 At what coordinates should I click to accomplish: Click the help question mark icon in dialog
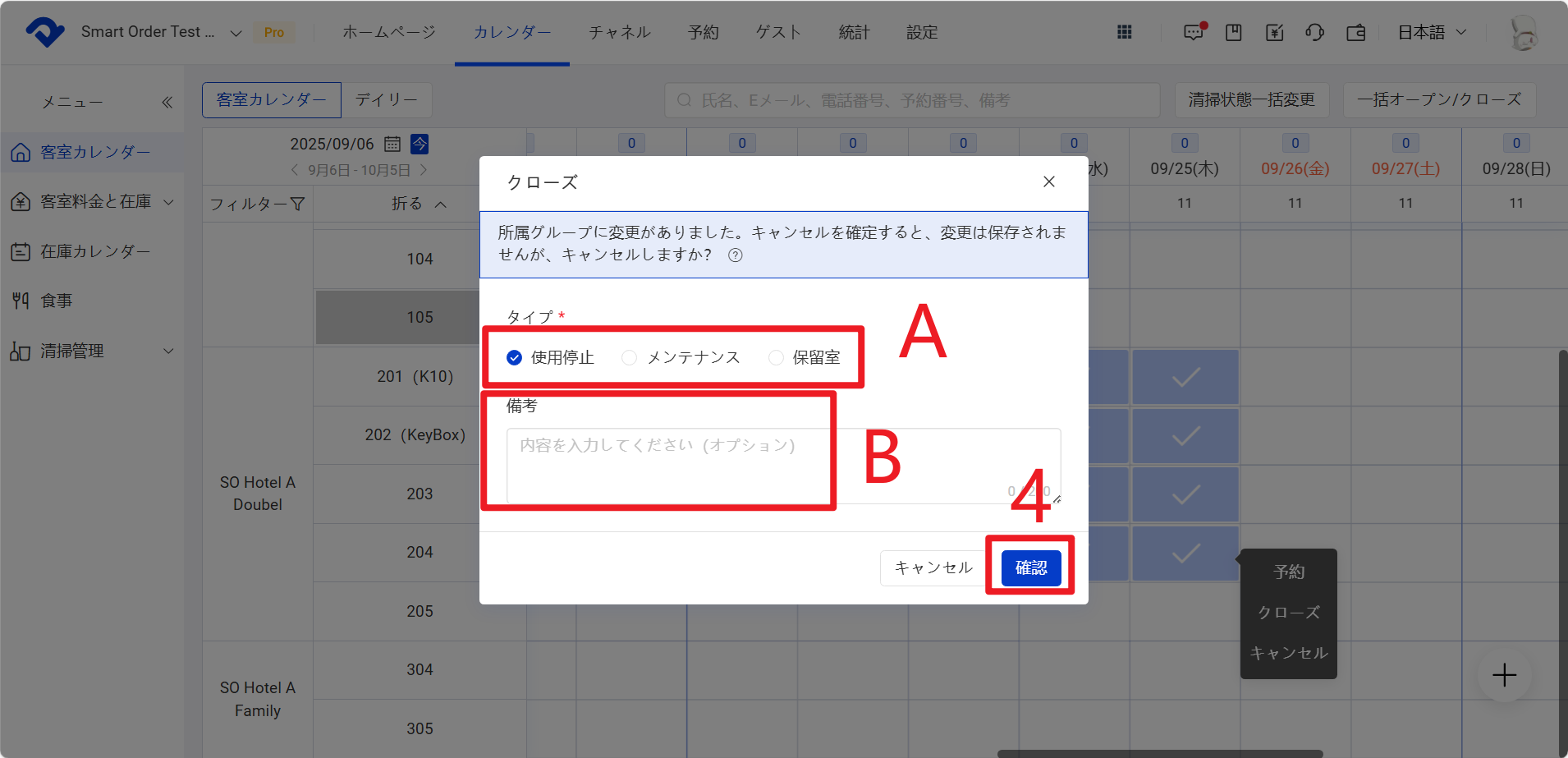tap(736, 255)
